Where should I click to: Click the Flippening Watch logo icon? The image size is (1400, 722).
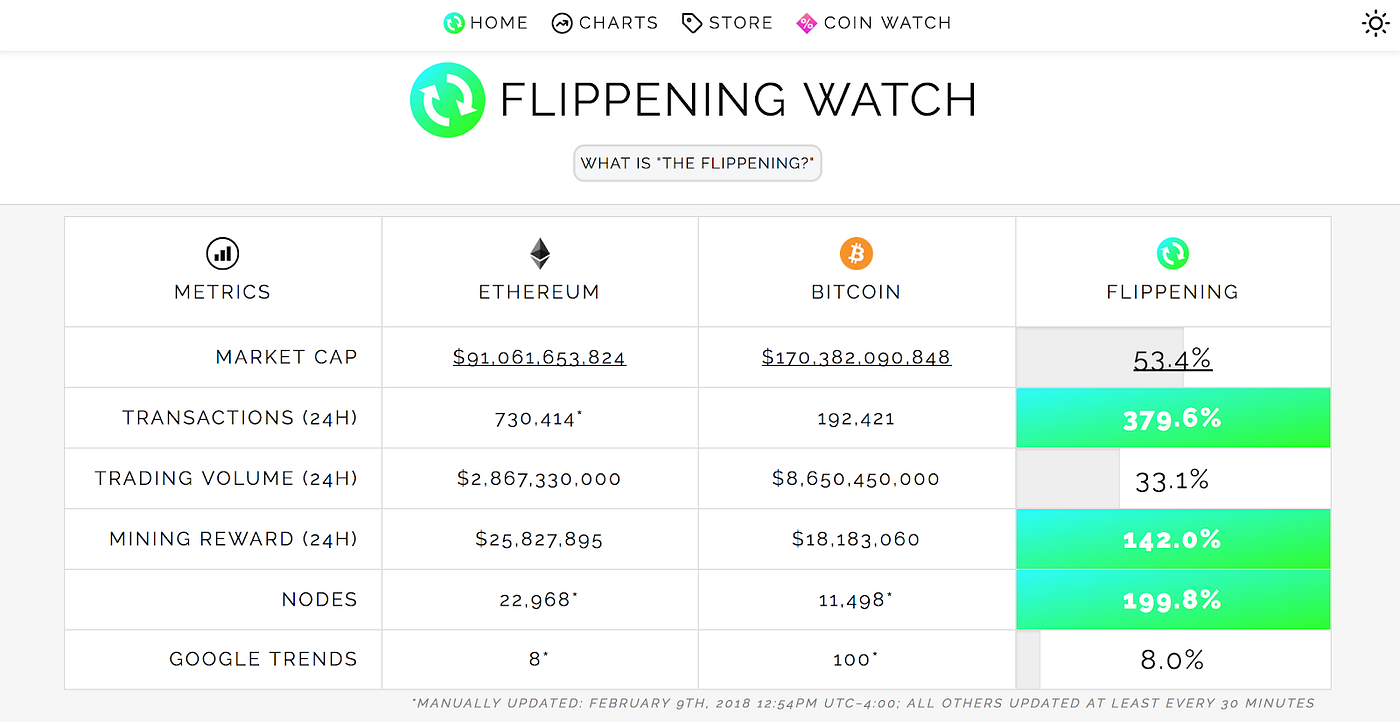pos(448,100)
